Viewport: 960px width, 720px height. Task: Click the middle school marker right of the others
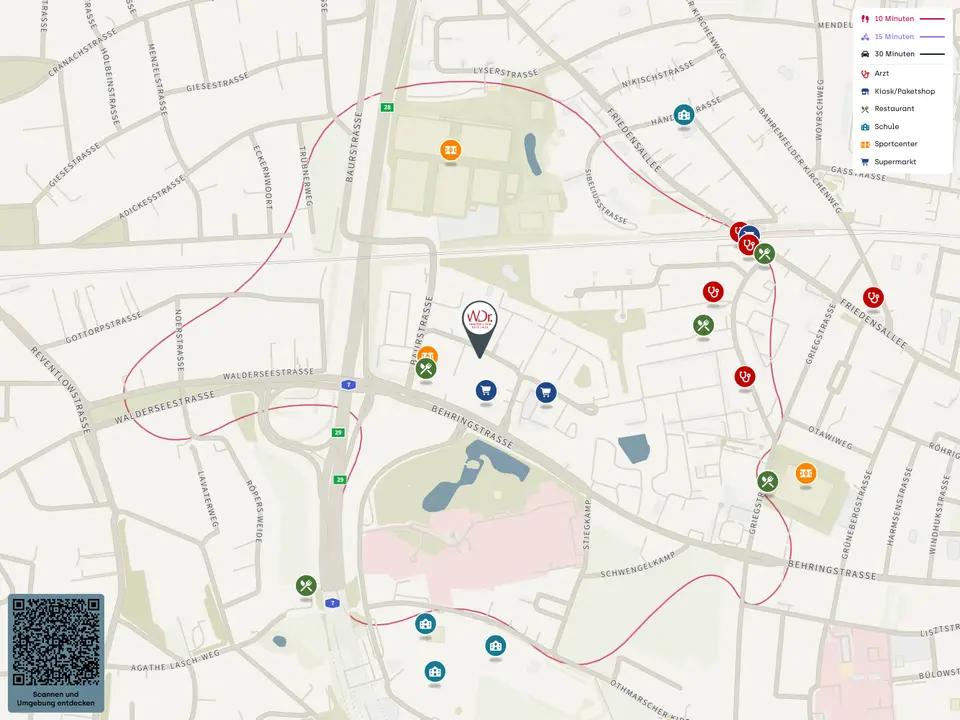(496, 645)
